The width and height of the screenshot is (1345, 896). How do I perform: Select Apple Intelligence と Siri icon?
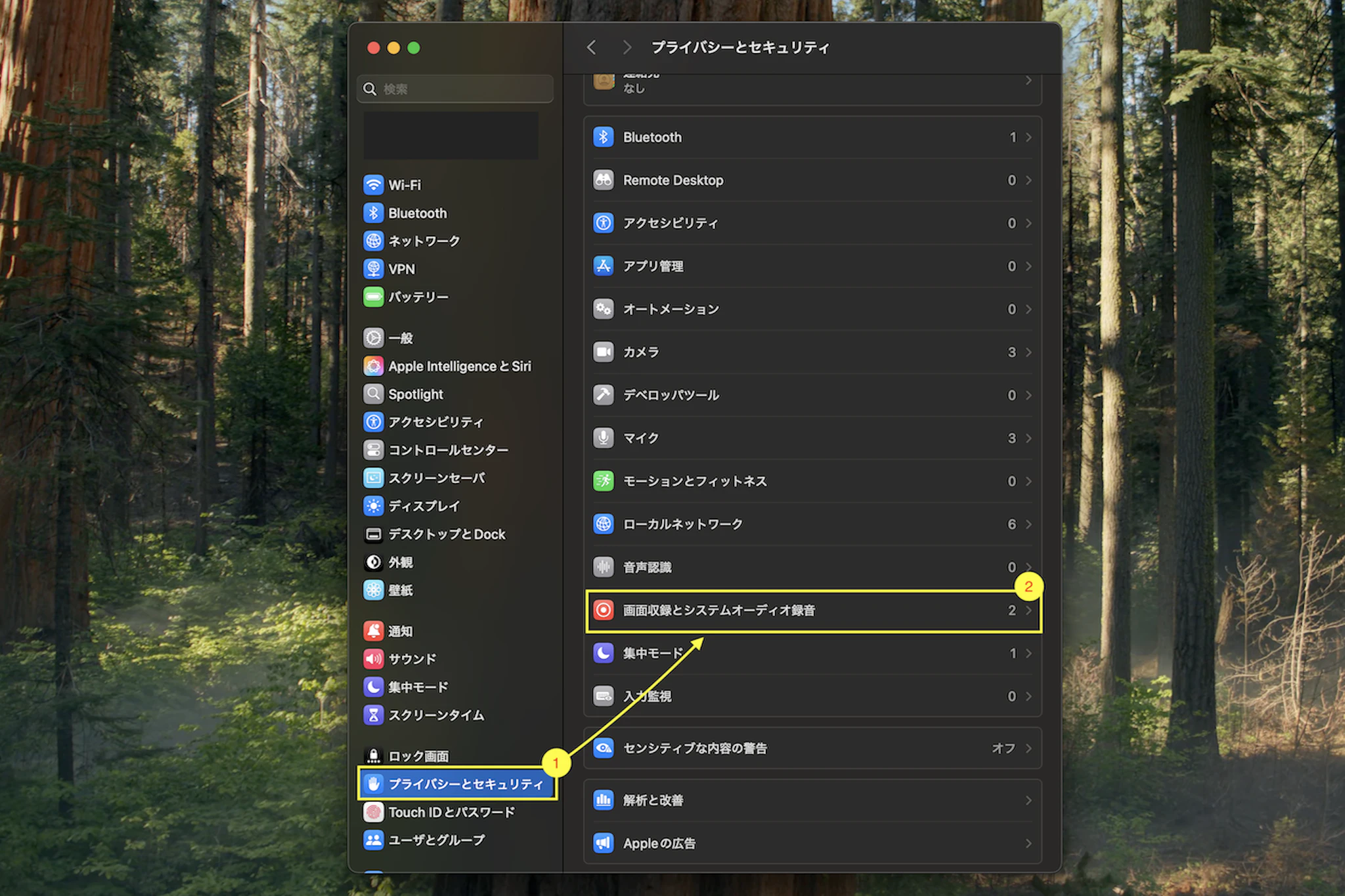click(373, 366)
